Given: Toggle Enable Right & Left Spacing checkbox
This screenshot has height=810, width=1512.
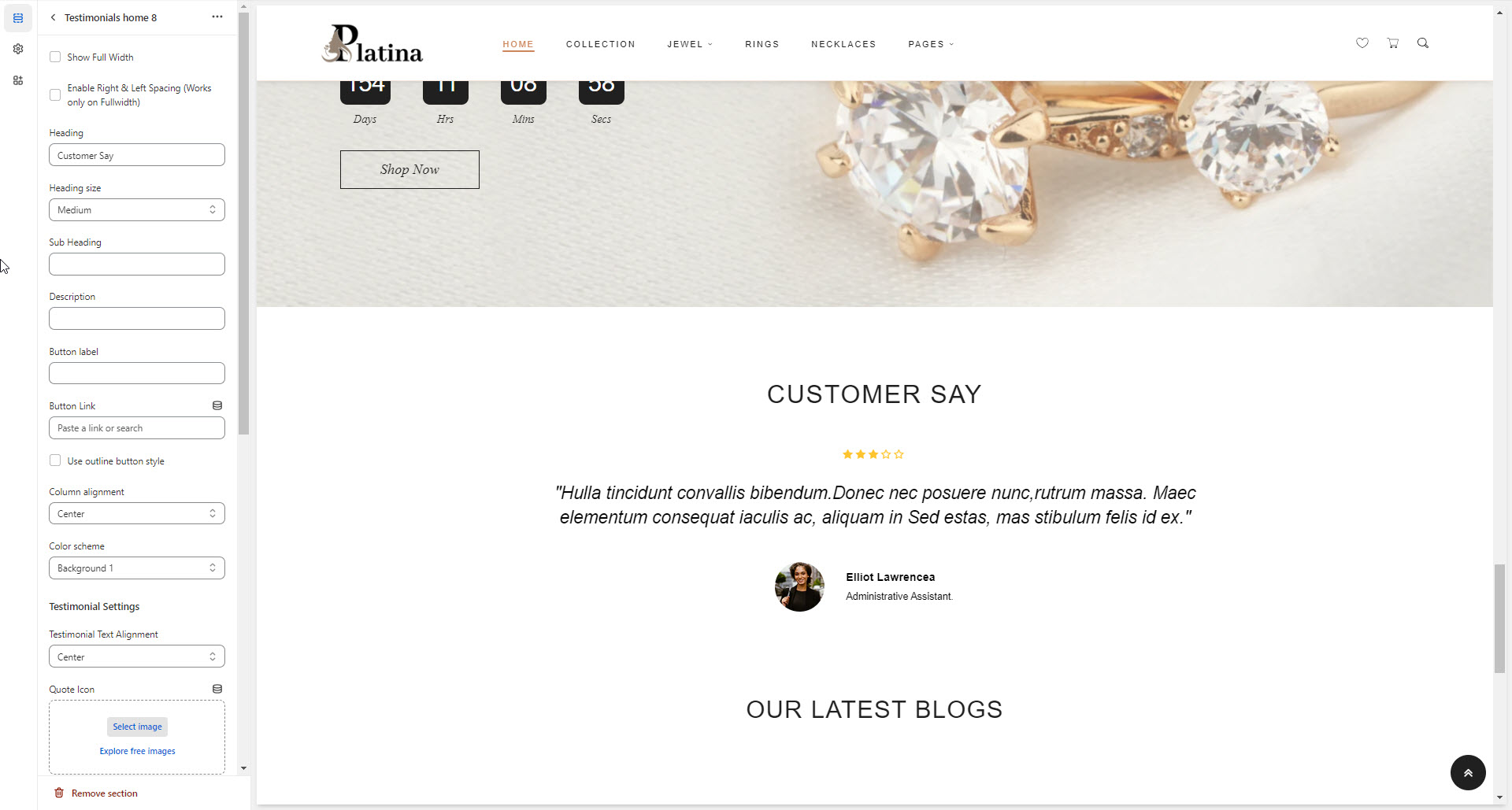Looking at the screenshot, I should (x=55, y=95).
